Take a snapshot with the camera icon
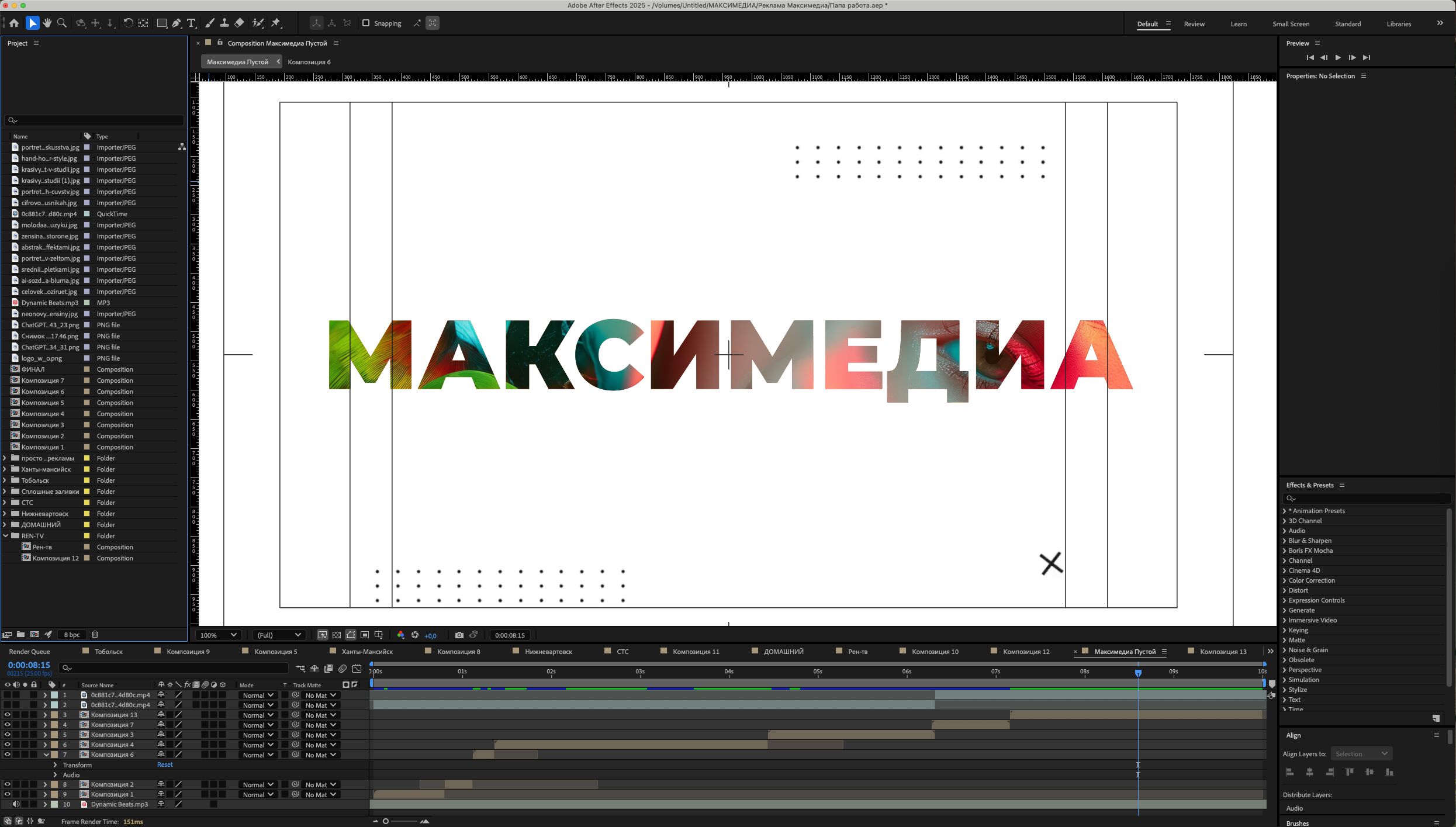Image resolution: width=1456 pixels, height=827 pixels. (459, 635)
